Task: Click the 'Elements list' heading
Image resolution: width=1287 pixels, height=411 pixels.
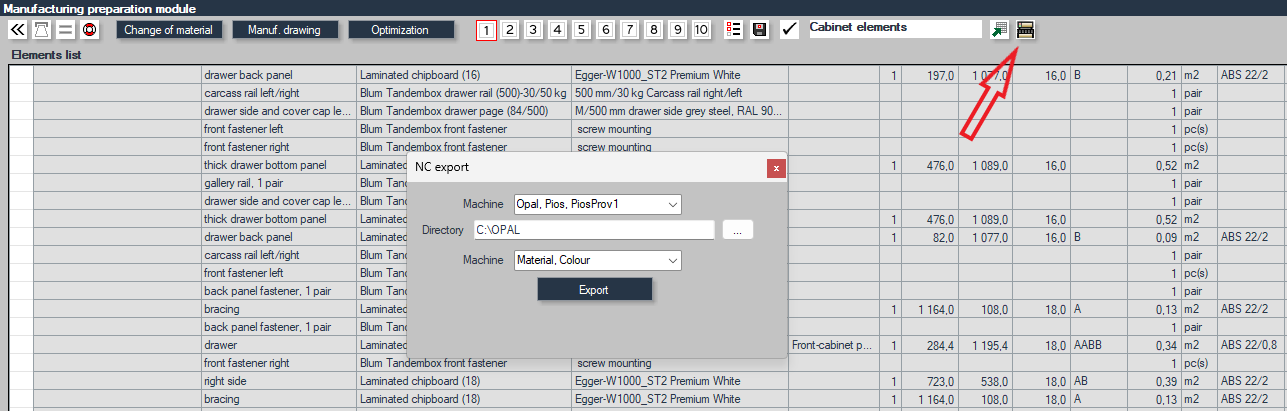Action: (45, 55)
